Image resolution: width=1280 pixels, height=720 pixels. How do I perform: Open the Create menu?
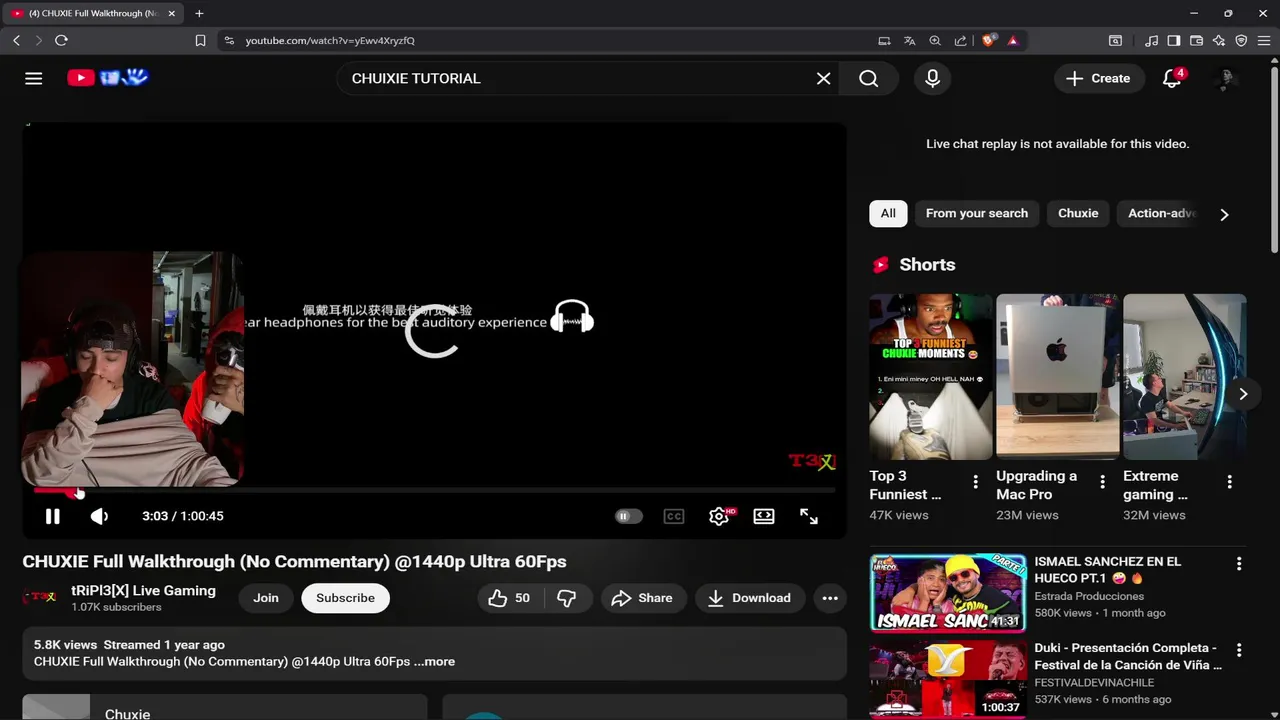[x=1099, y=78]
